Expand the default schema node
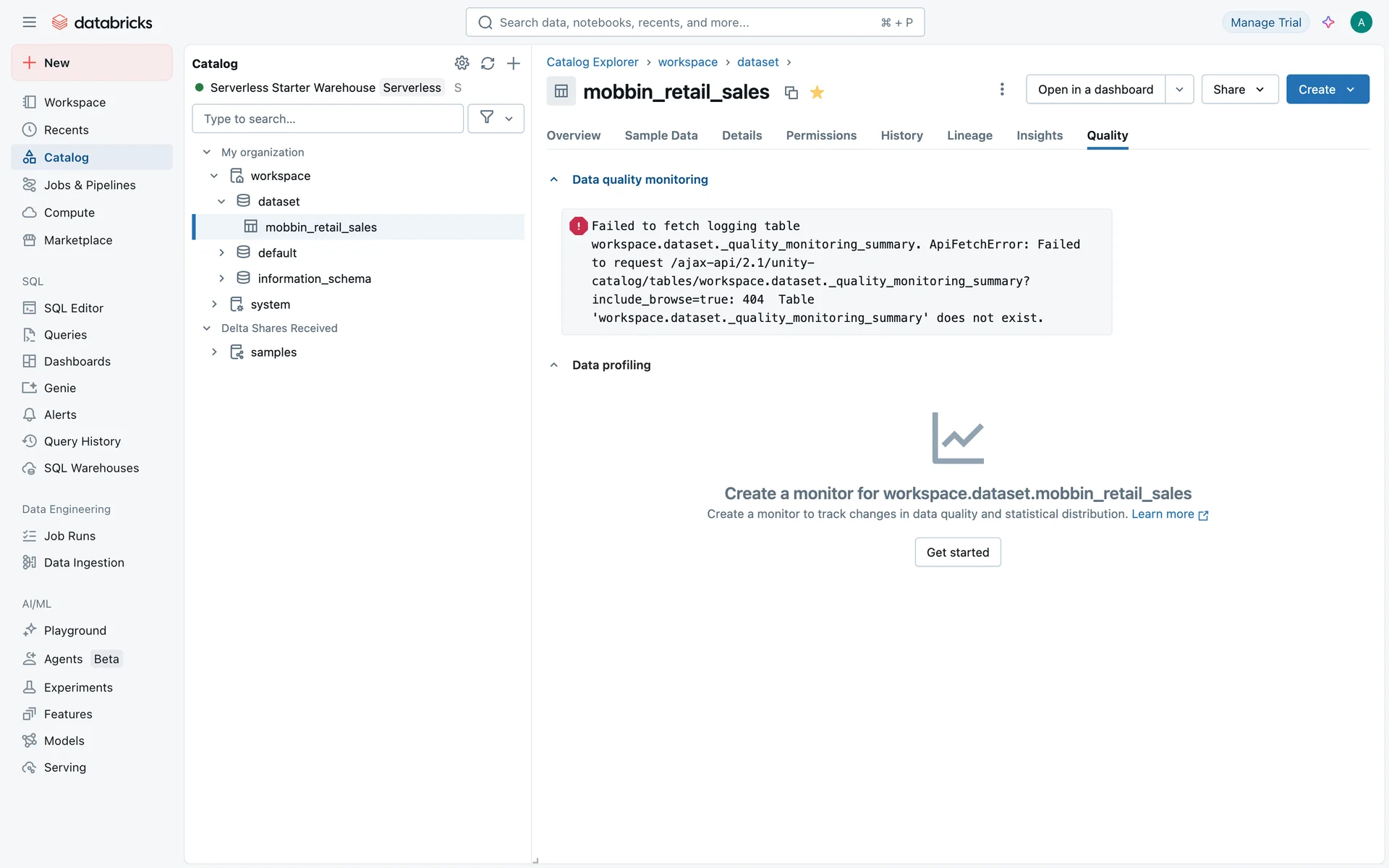 [222, 252]
